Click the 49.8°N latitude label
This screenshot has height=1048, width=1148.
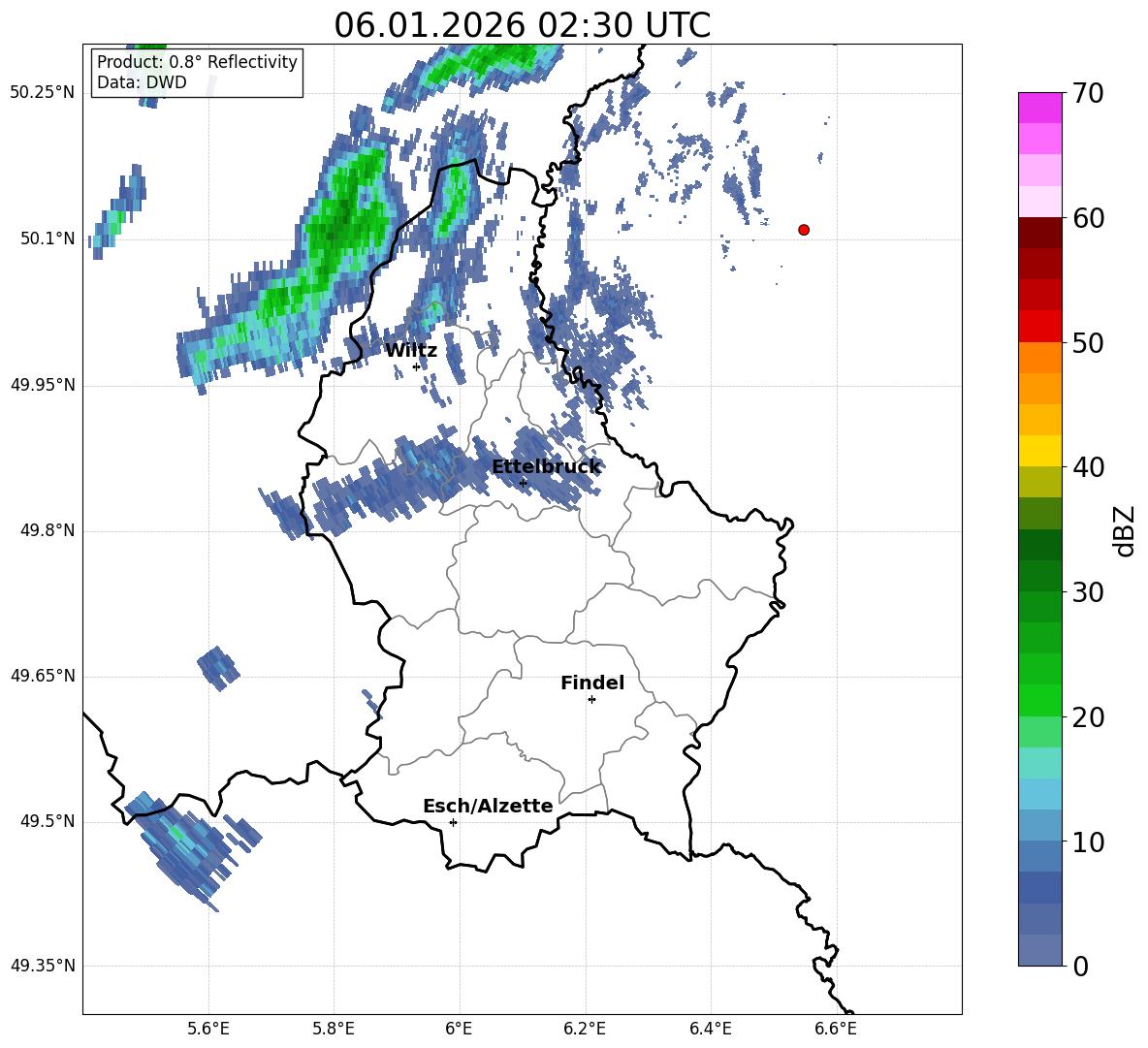click(48, 530)
